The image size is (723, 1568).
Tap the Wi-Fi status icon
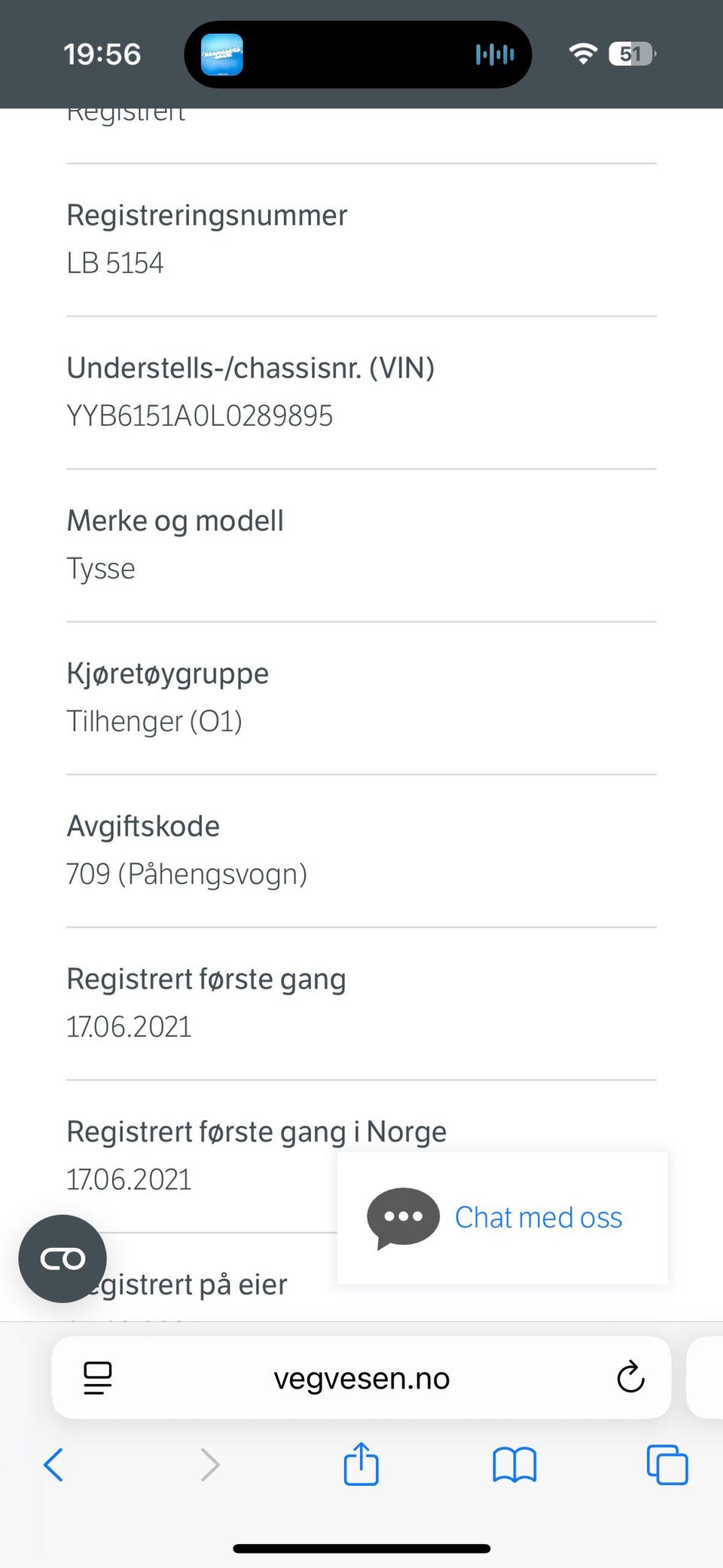[x=583, y=54]
